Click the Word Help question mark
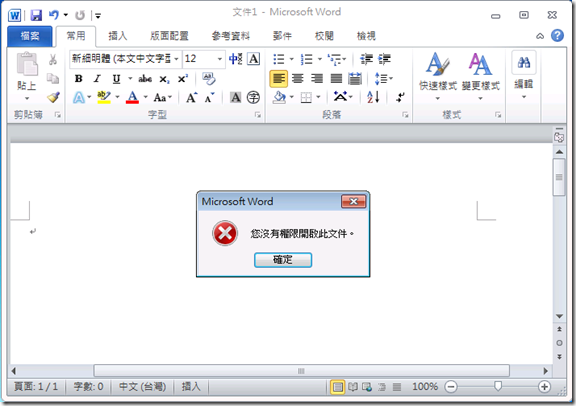The width and height of the screenshot is (576, 406). 557,36
